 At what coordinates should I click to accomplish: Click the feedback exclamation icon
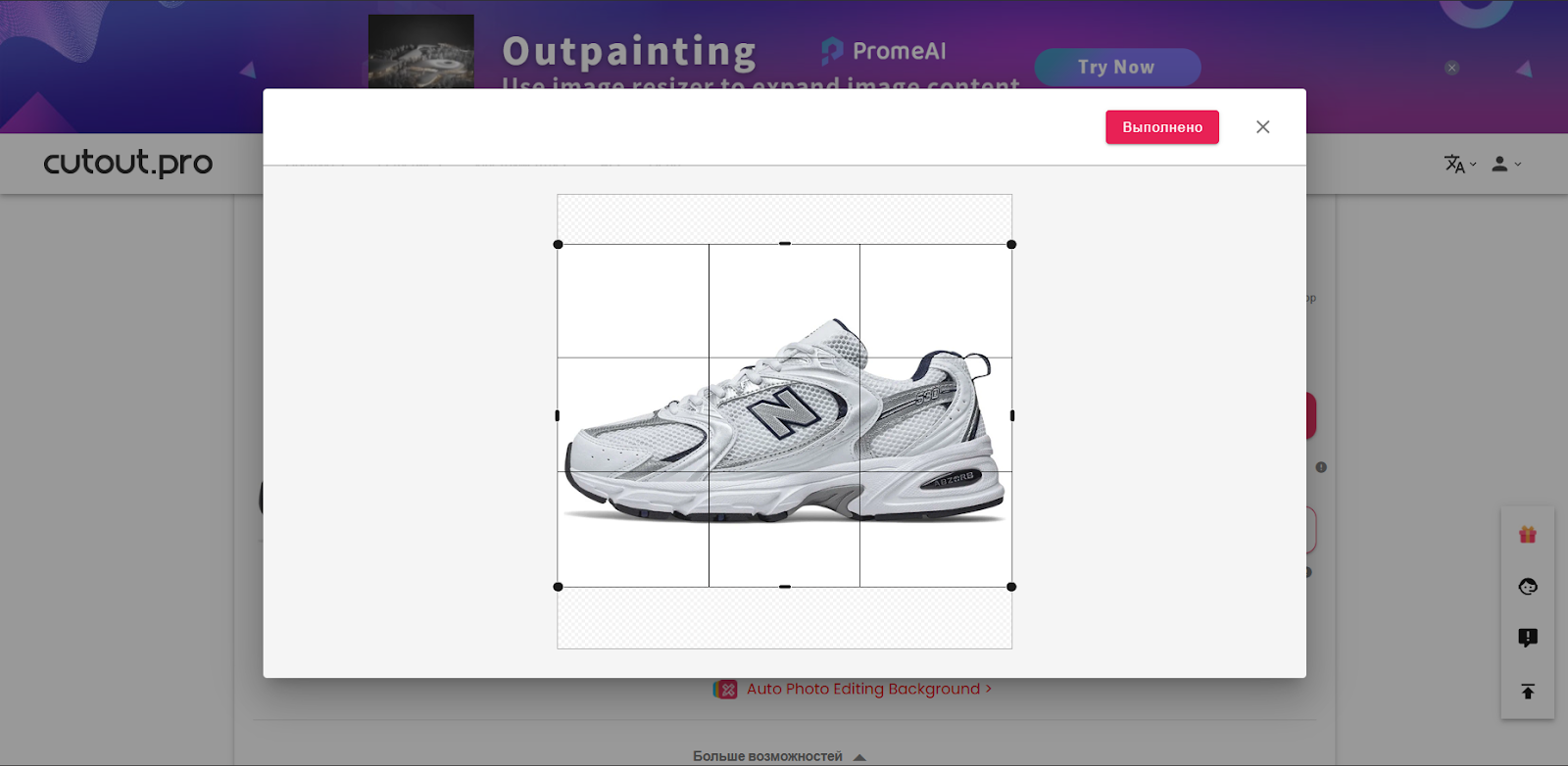(1528, 639)
